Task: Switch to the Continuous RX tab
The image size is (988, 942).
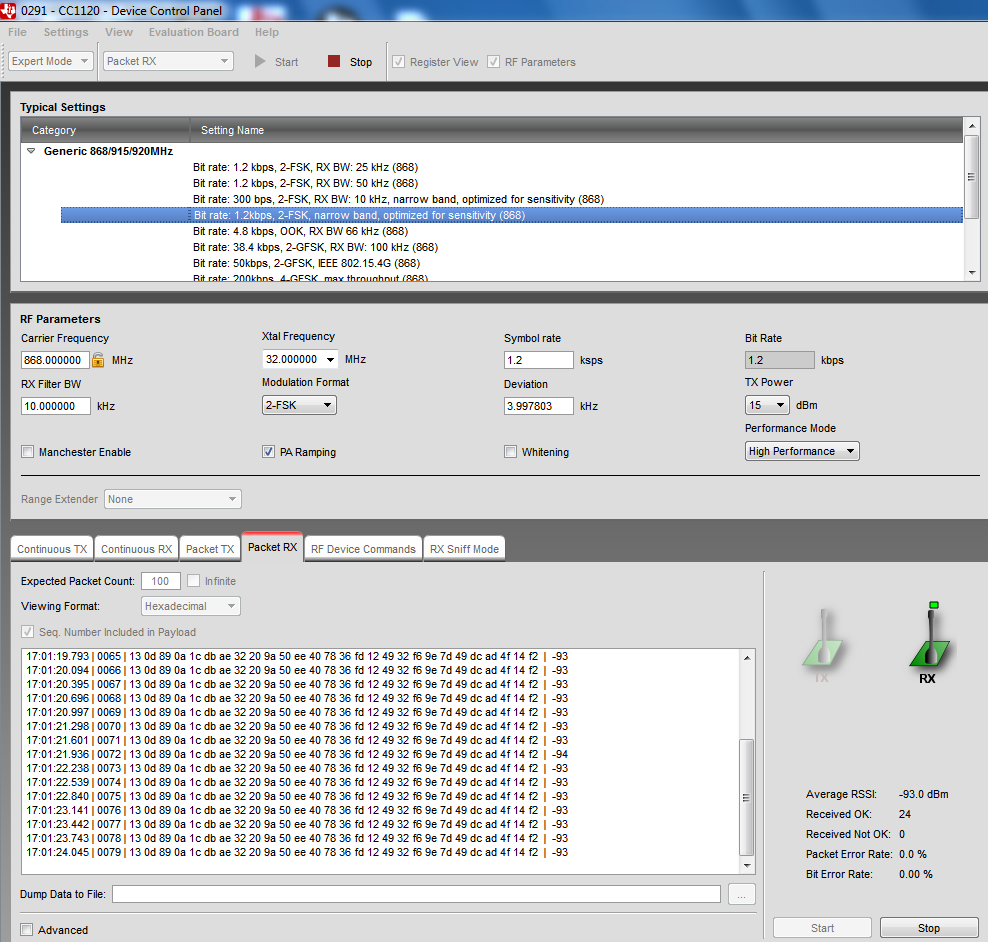Action: (136, 549)
